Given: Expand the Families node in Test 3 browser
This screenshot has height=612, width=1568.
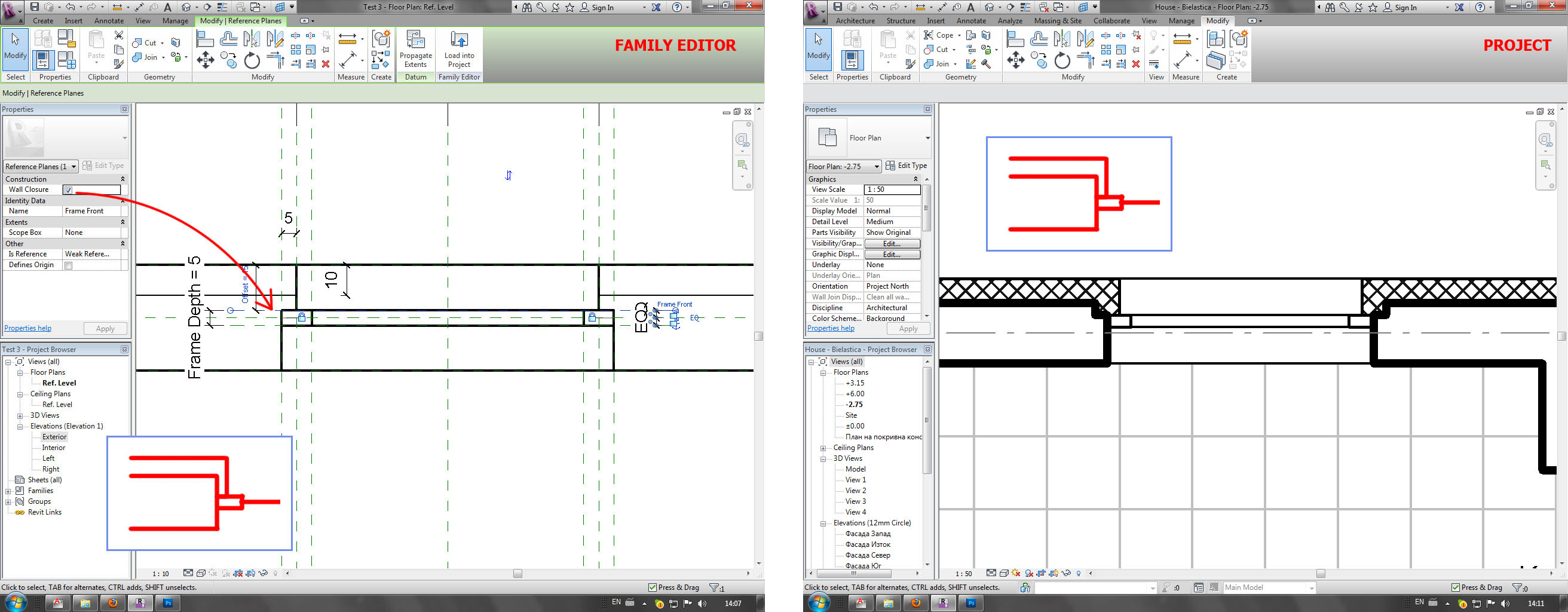Looking at the screenshot, I should coord(8,491).
